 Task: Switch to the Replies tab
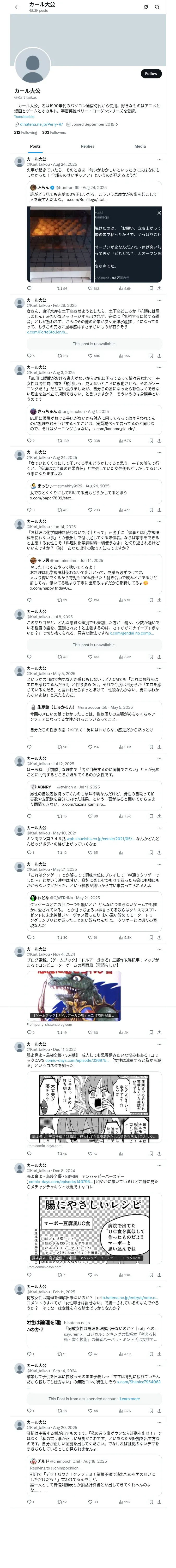(x=87, y=146)
